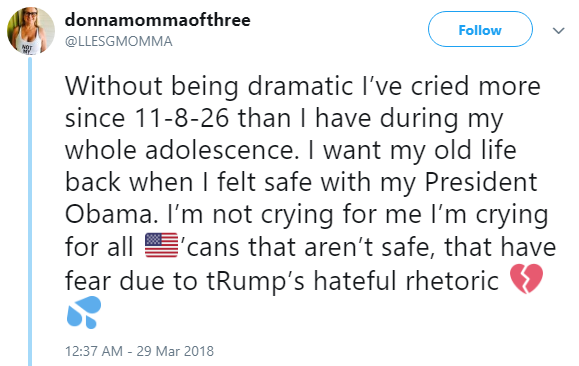Click the 29 Mar 2018 date

[x=175, y=351]
